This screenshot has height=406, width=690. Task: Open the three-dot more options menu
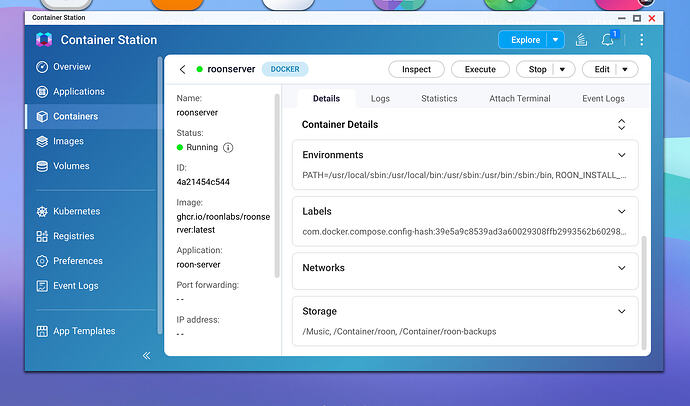(642, 40)
